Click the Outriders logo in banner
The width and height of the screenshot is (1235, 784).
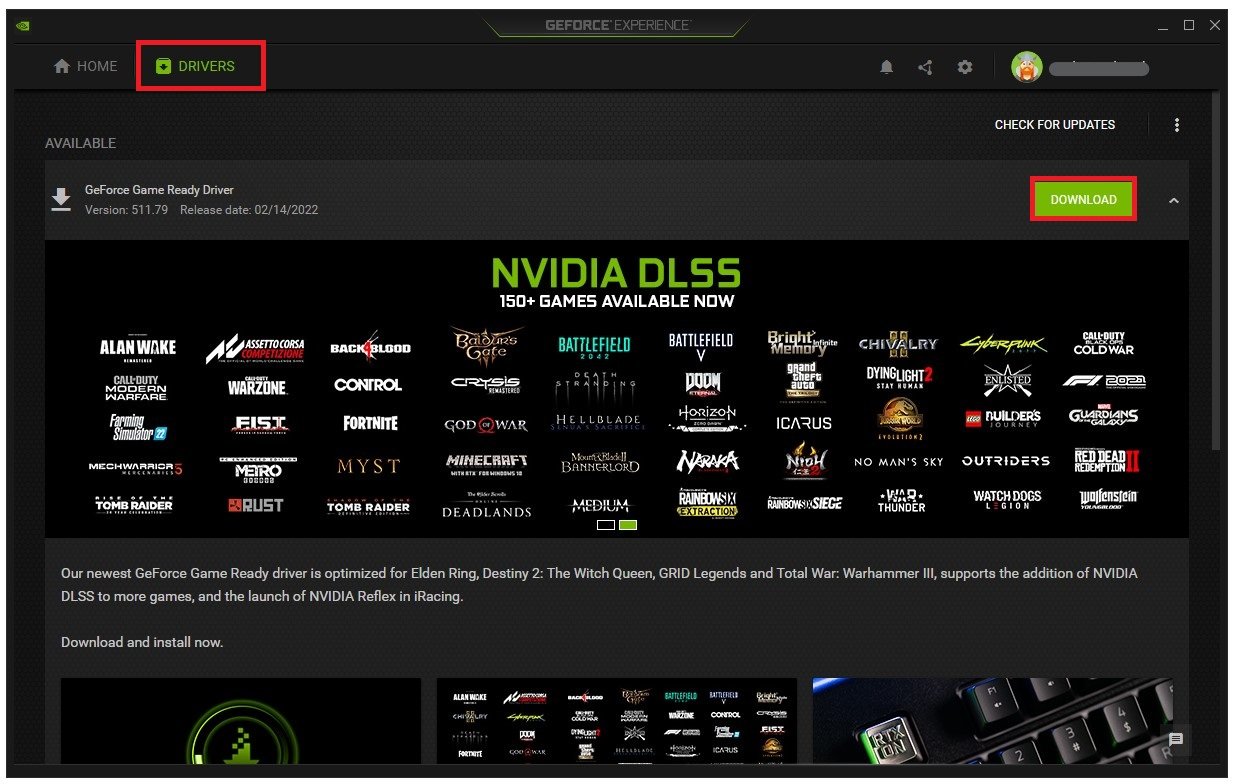[x=1006, y=461]
